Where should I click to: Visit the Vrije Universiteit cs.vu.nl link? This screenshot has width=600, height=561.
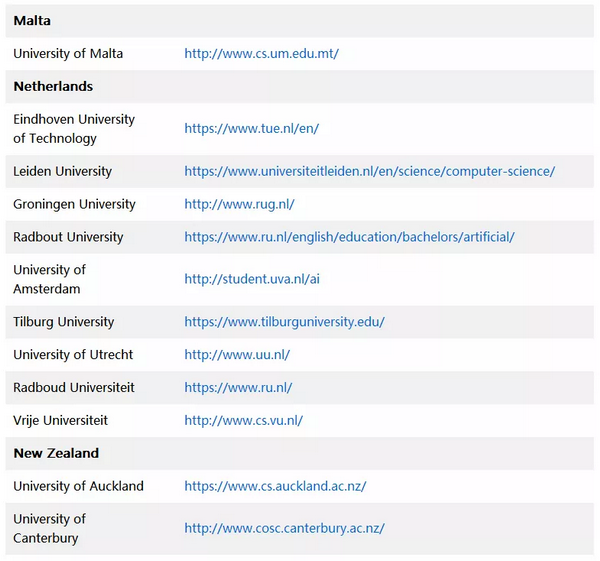pyautogui.click(x=243, y=421)
